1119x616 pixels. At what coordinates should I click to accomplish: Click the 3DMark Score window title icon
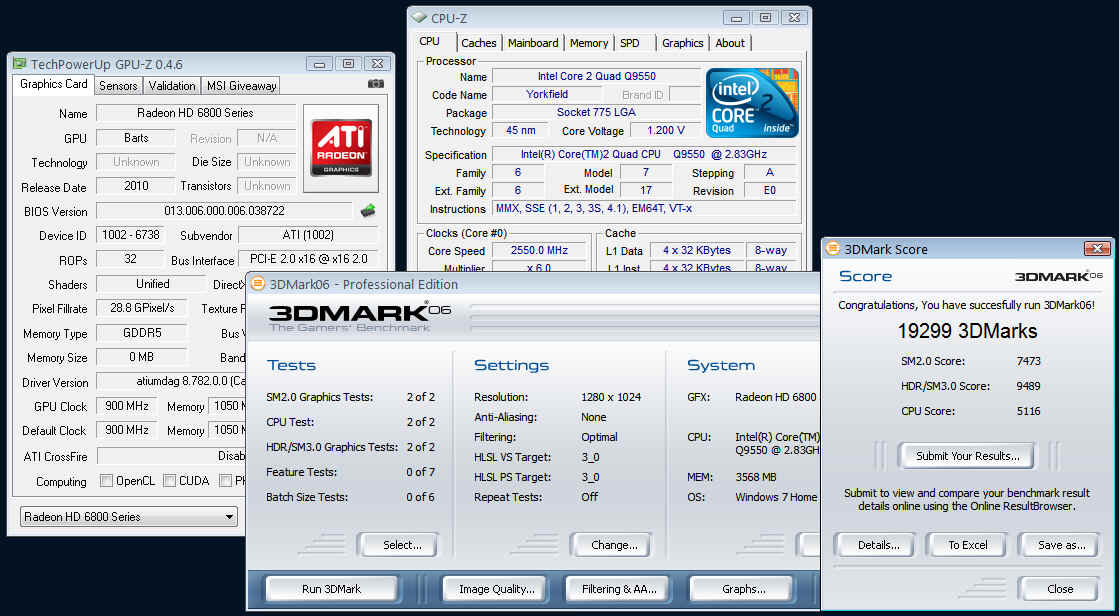(x=832, y=248)
